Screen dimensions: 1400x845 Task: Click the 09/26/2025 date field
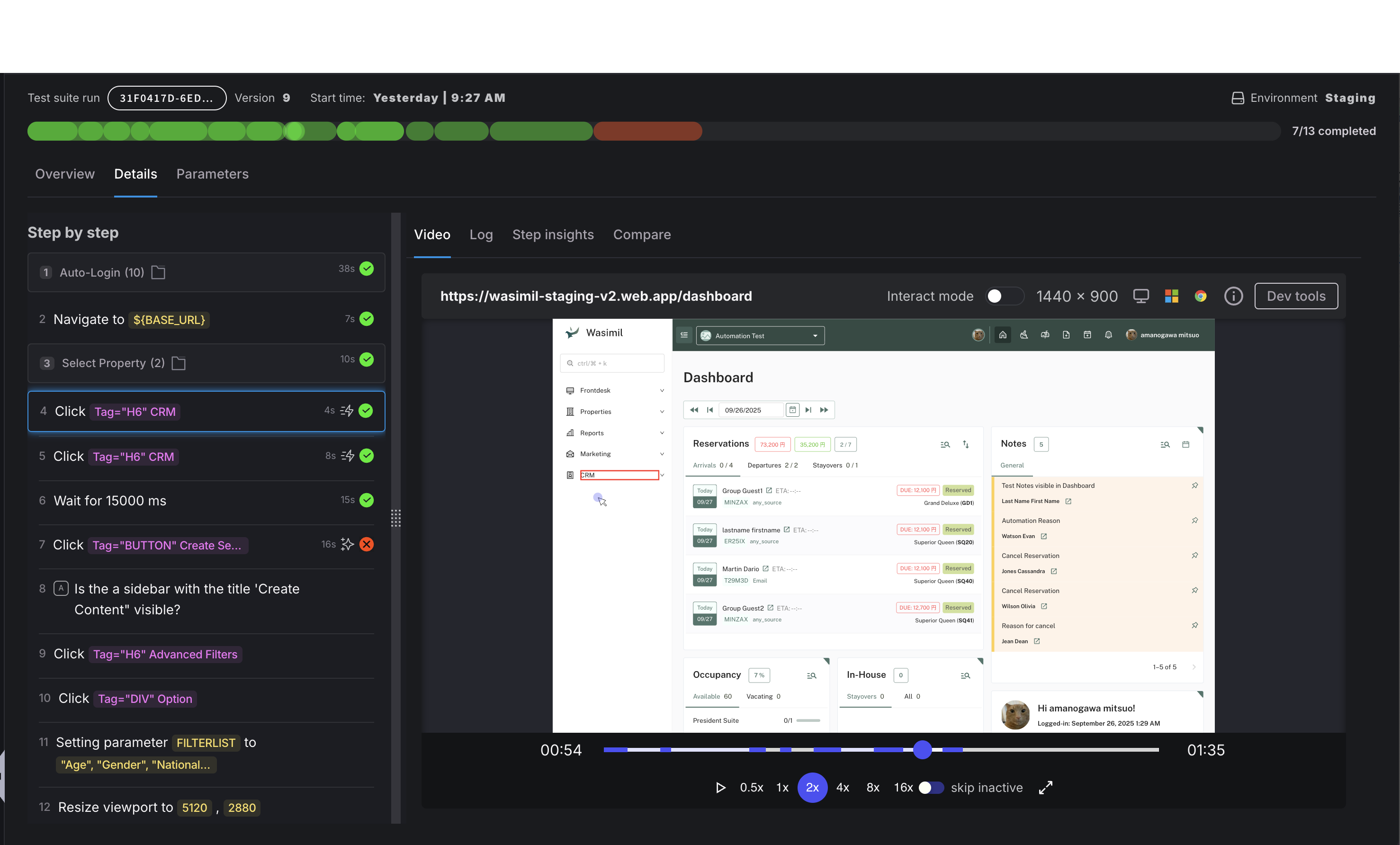pos(751,410)
